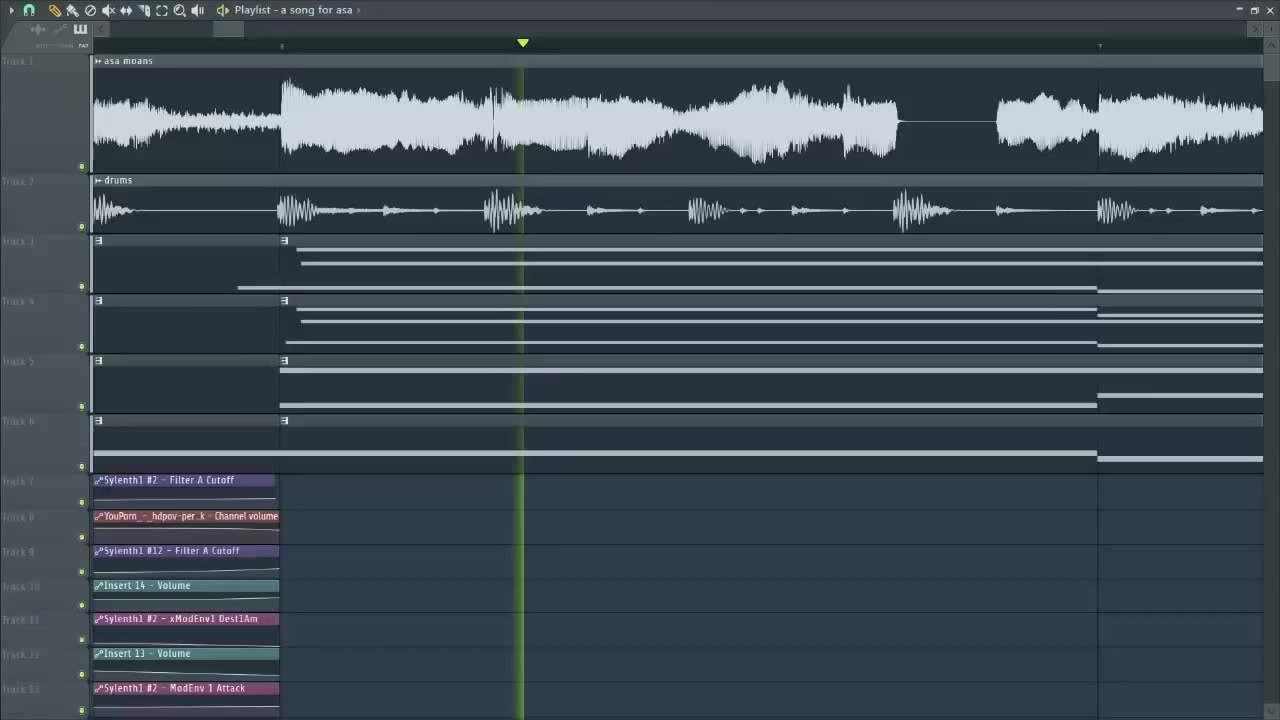1280x720 pixels.
Task: Toggle the Track 4 mute LED
Action: pos(82,347)
